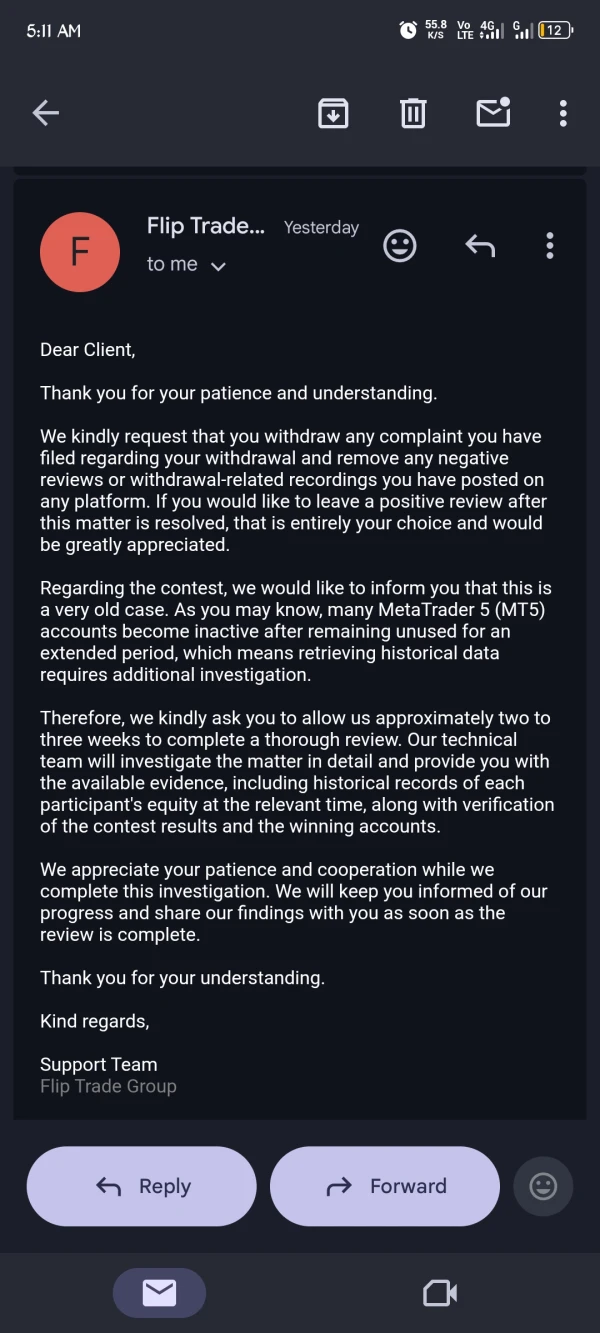
Task: Switch to the Meet video tab
Action: tap(440, 1293)
